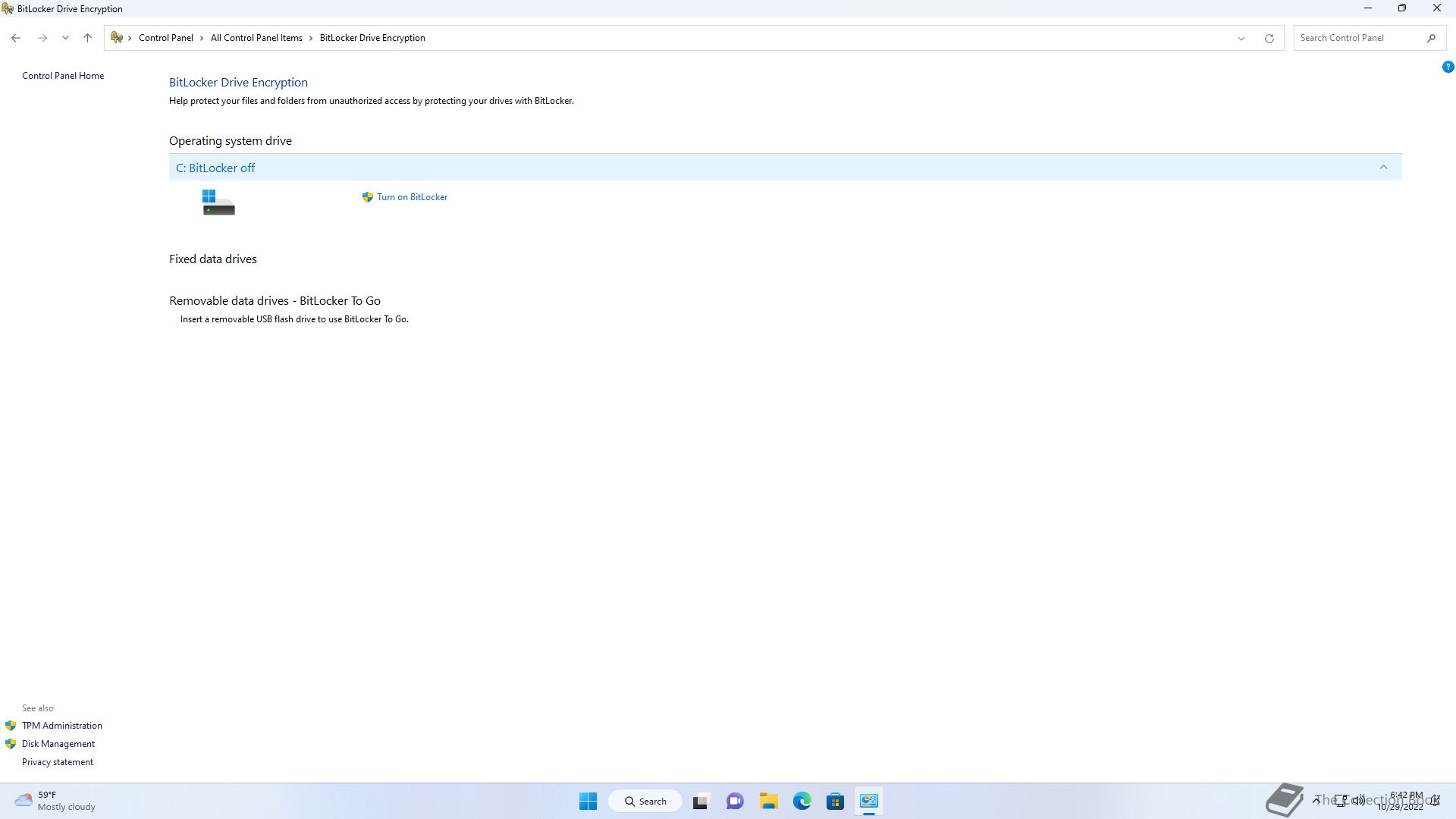Go forward using the forward arrow

(42, 38)
